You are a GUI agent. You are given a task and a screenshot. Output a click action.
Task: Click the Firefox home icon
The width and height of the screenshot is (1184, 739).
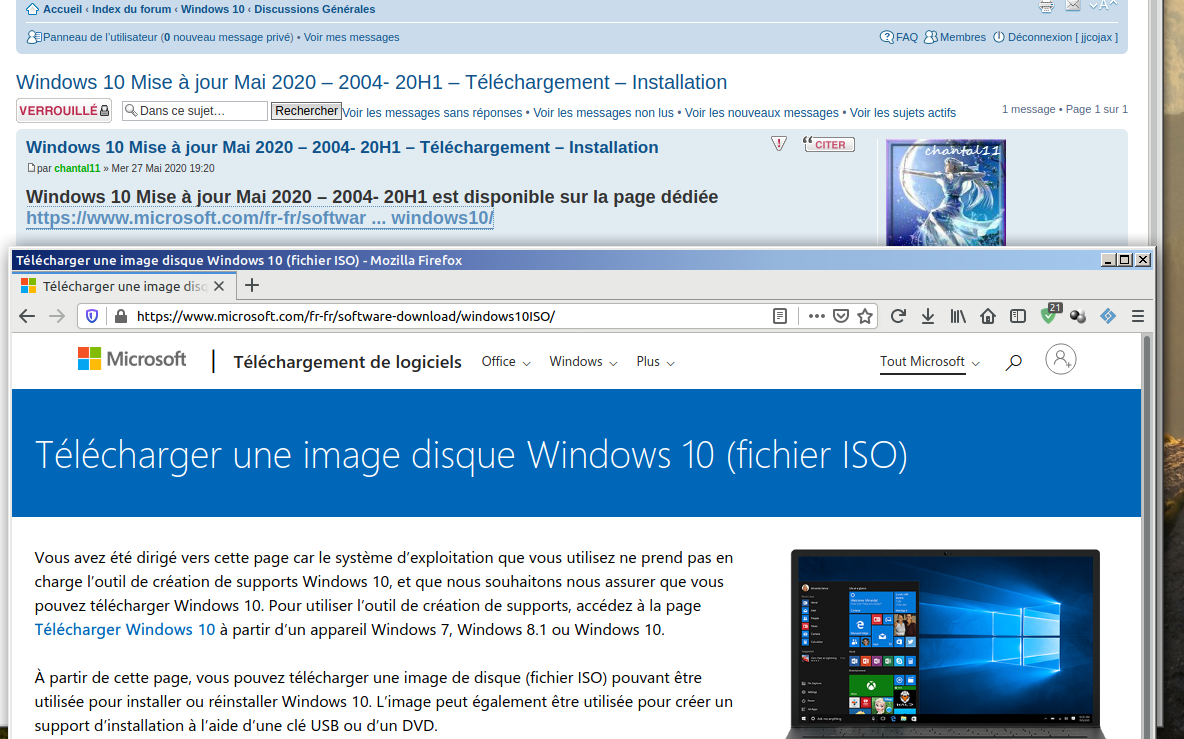pos(988,316)
